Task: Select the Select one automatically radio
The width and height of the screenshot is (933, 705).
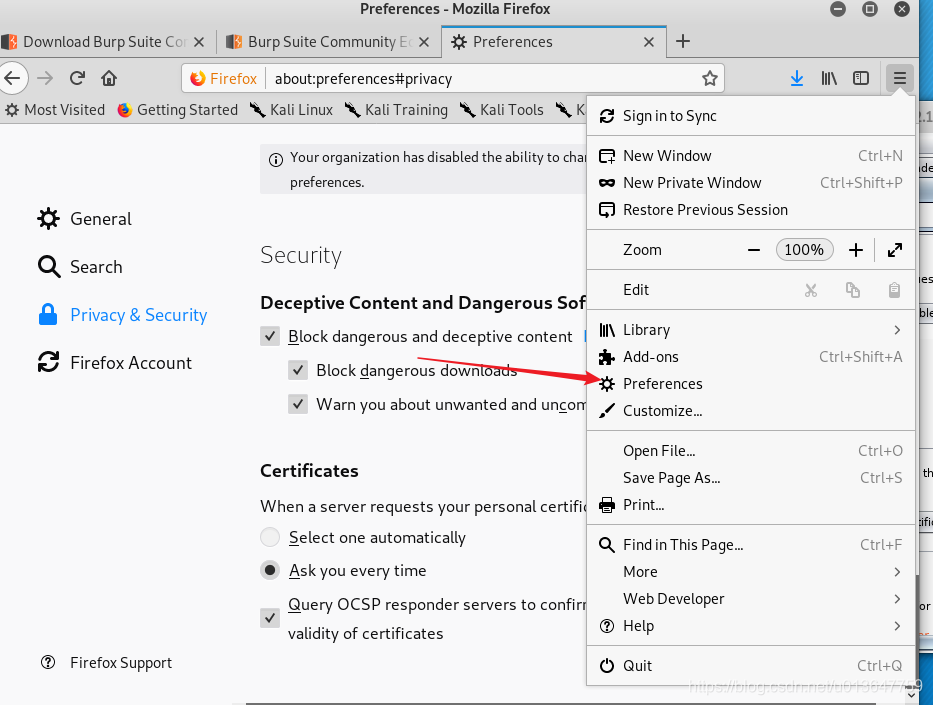Action: click(270, 537)
